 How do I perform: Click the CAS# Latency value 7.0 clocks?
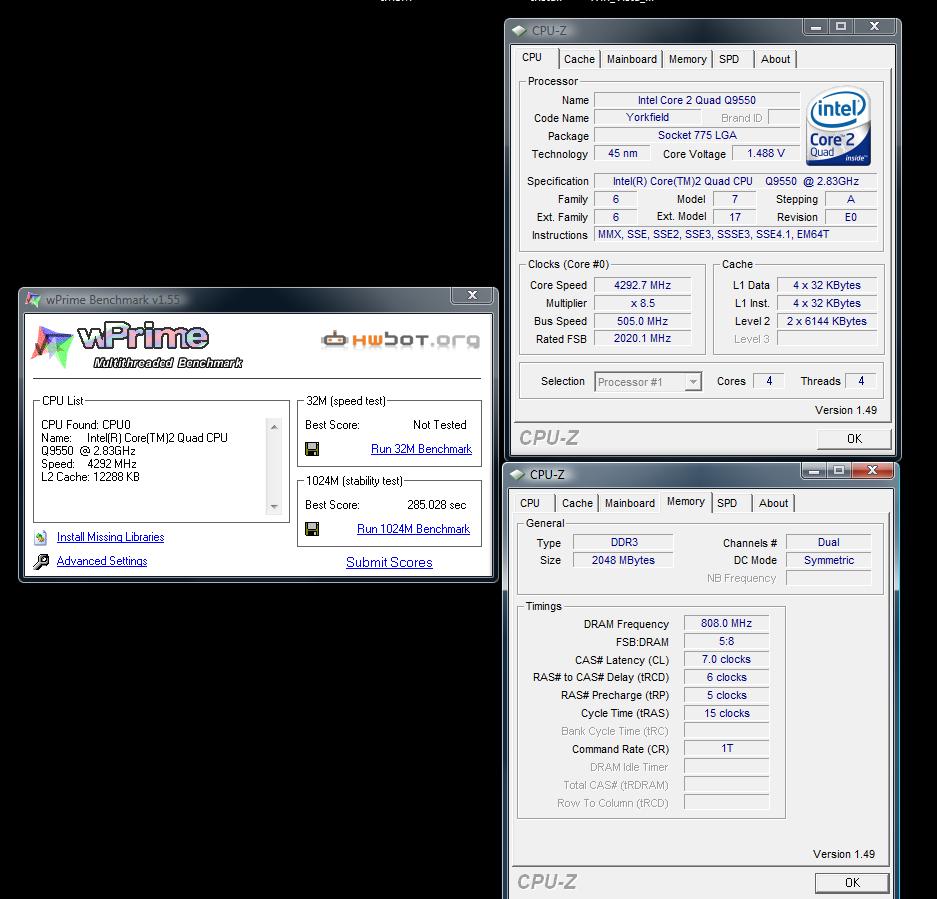click(x=726, y=659)
